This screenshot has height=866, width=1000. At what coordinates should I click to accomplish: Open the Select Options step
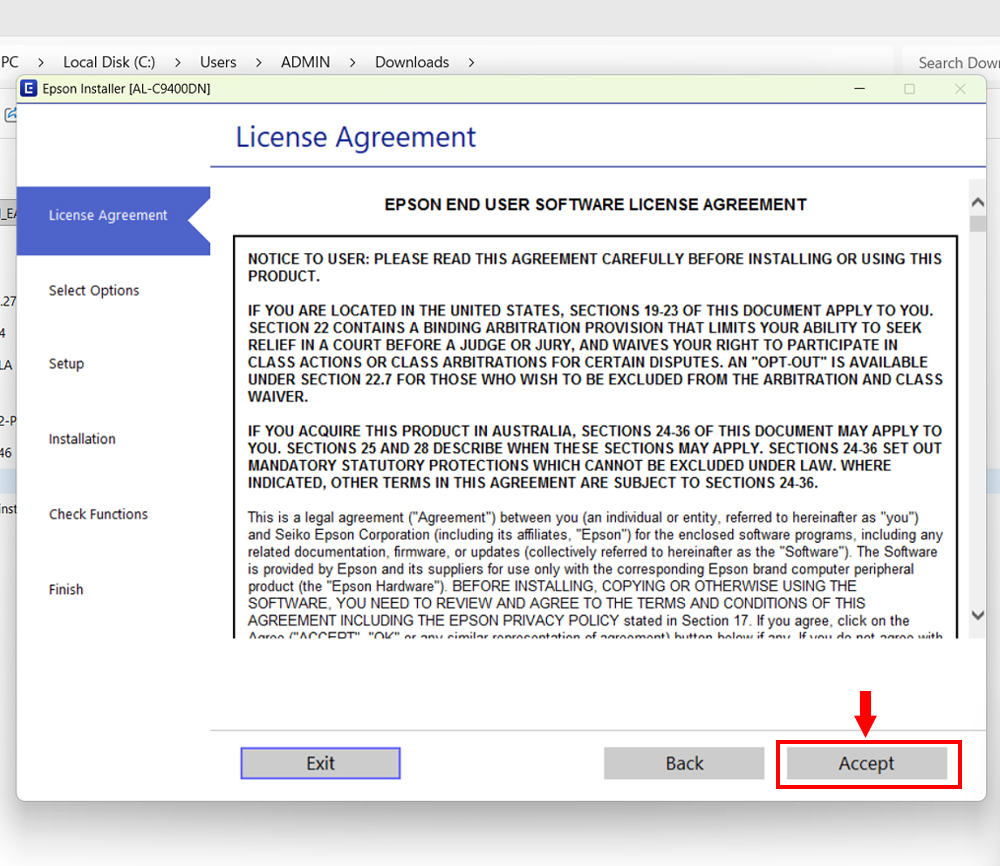click(94, 291)
